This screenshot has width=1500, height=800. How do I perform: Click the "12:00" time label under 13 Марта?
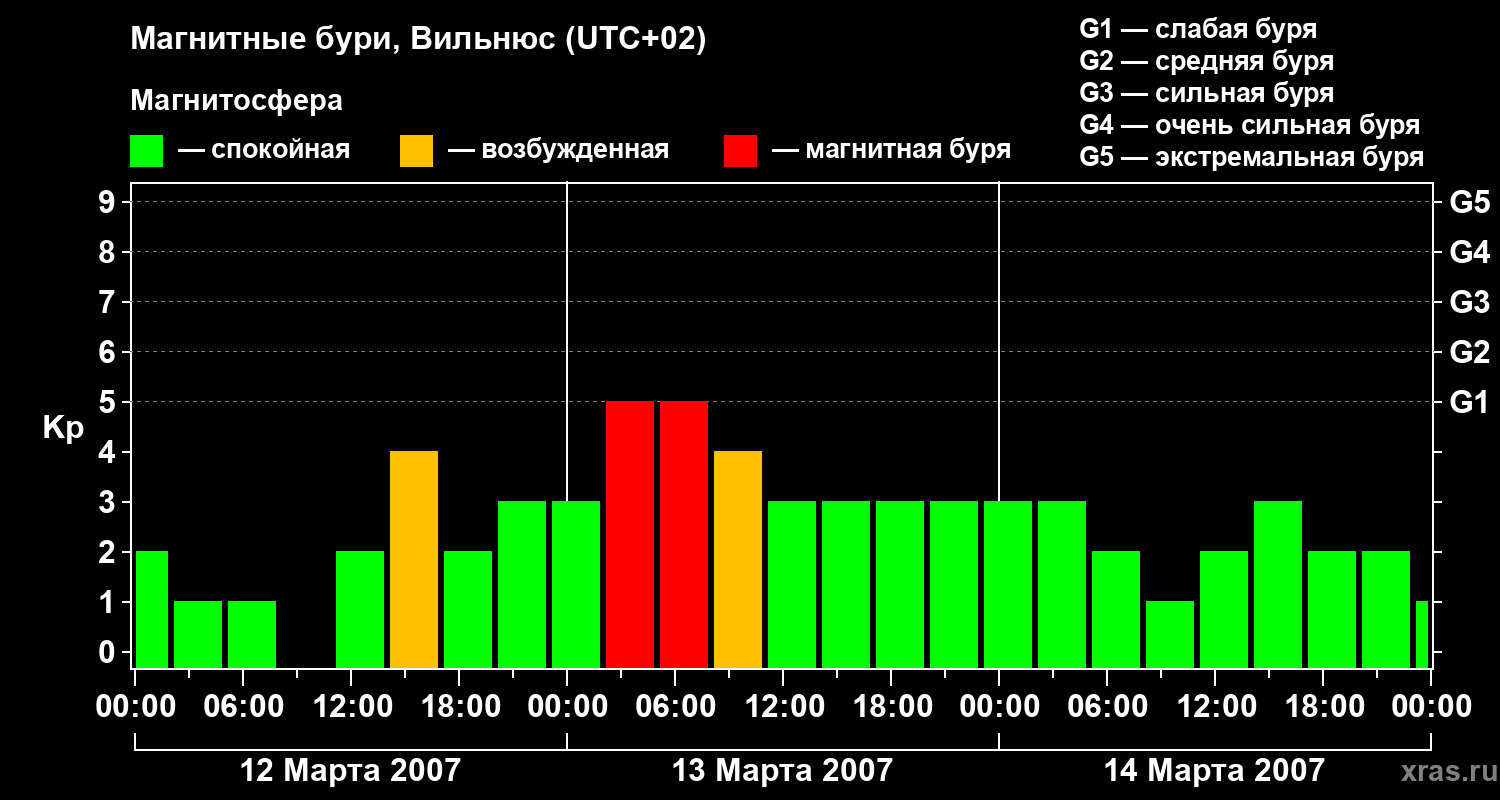click(783, 706)
